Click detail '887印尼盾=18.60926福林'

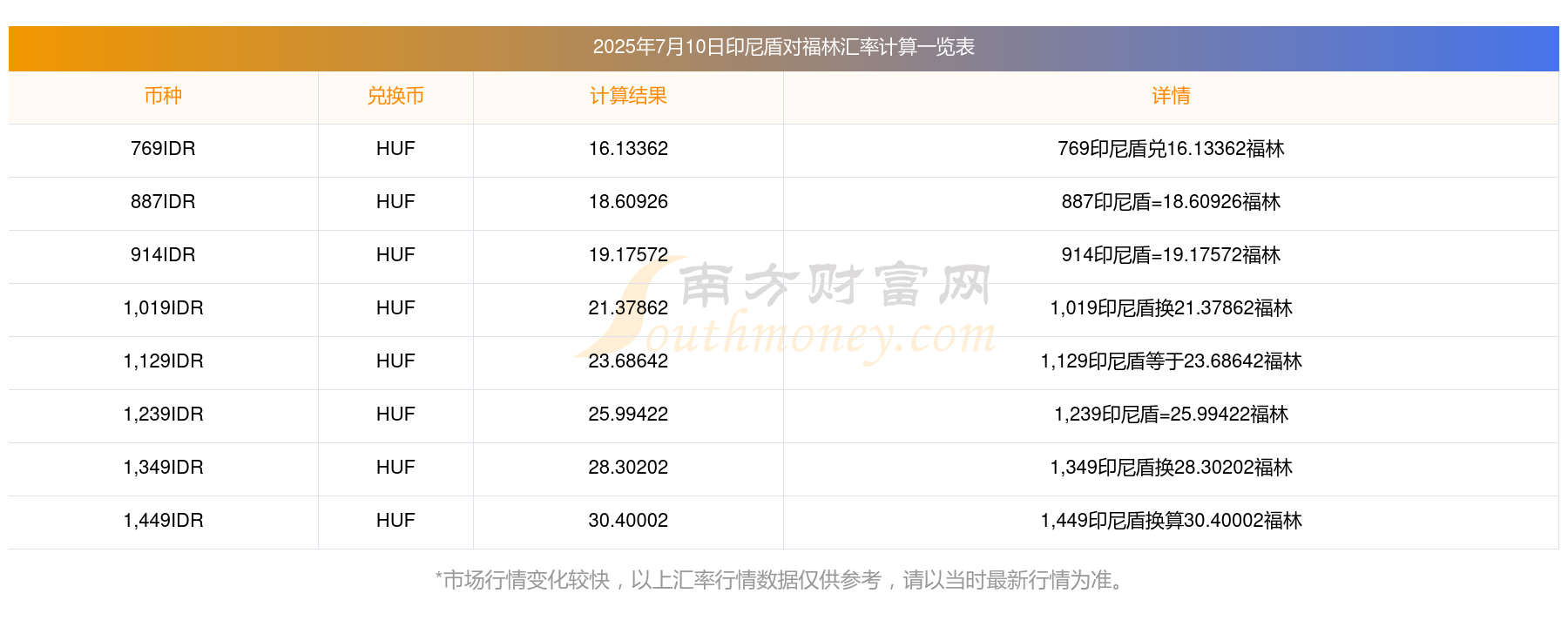[x=1171, y=202]
